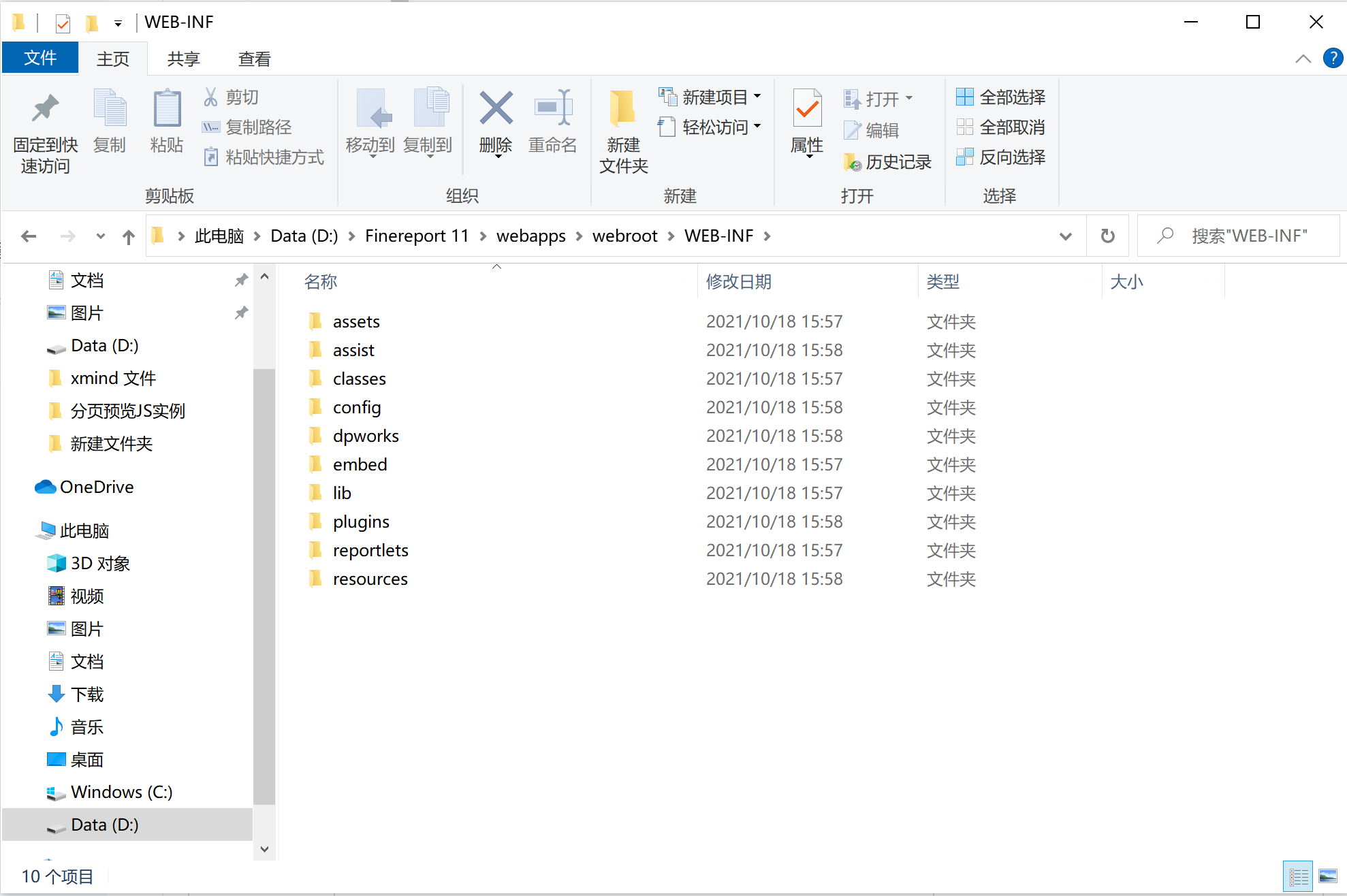Click the navigation pane scrollbar down arrow
Screen dimensions: 1347x896
pos(264,849)
